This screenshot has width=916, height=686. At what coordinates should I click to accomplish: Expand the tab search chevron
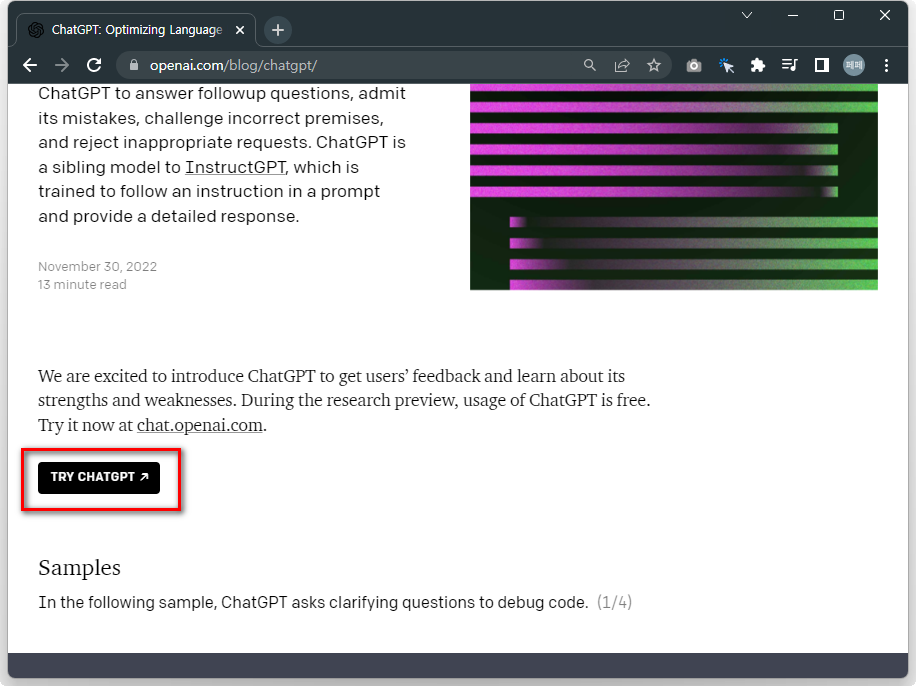pyautogui.click(x=747, y=15)
